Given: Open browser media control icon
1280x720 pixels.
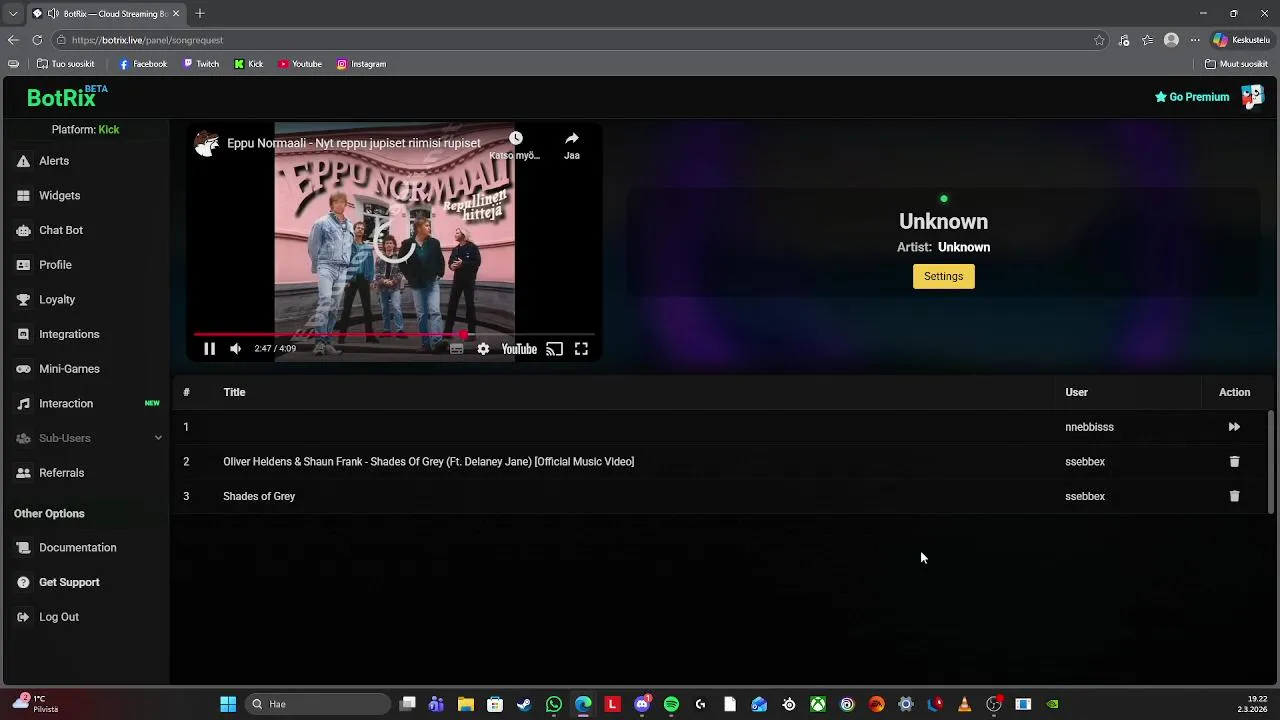Looking at the screenshot, I should coord(1124,40).
